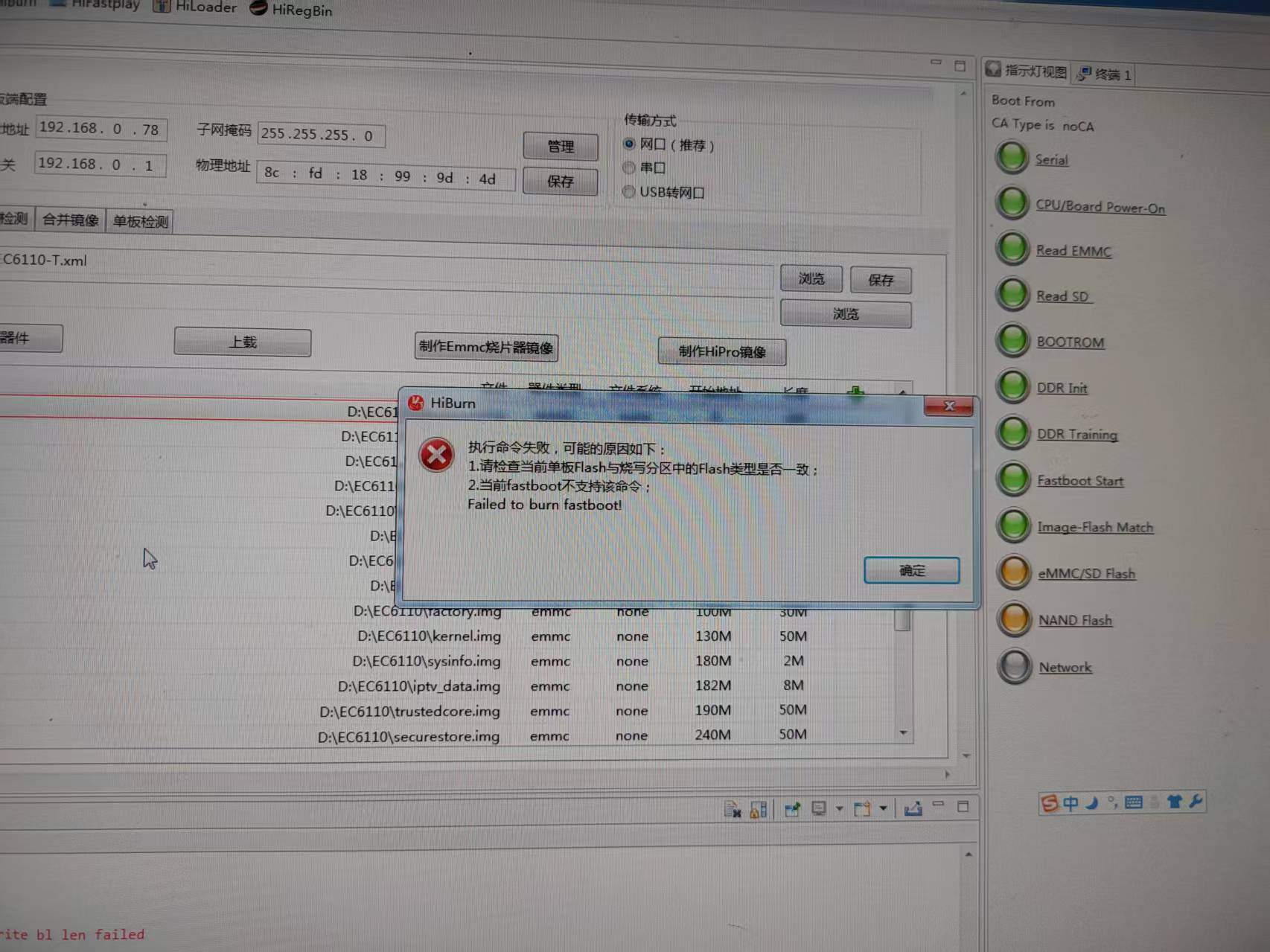Viewport: 1270px width, 952px height.
Task: Click the moon icon on IME bar
Action: (x=1091, y=802)
